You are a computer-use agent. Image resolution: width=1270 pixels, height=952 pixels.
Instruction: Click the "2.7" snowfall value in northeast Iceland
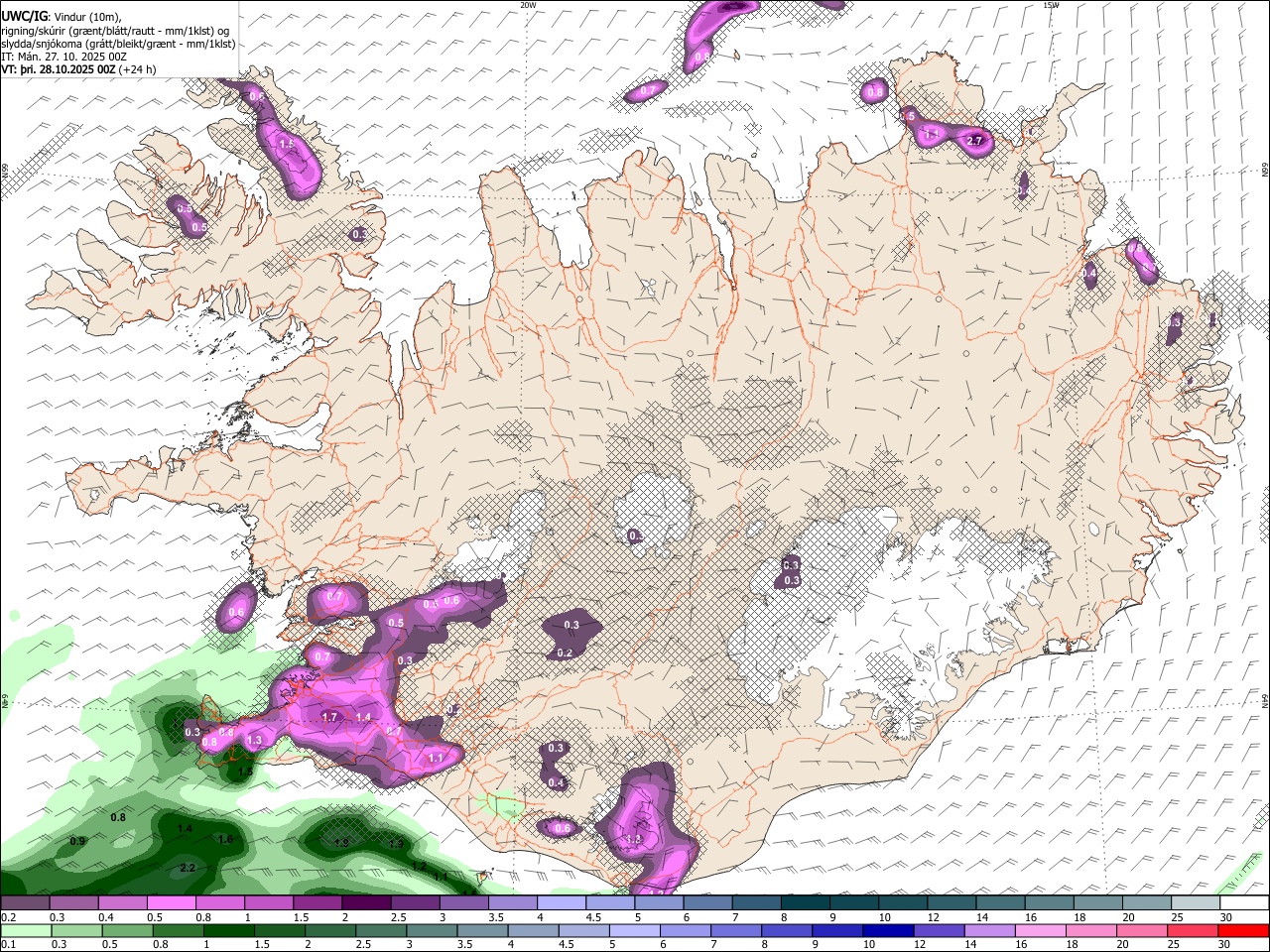coord(974,141)
